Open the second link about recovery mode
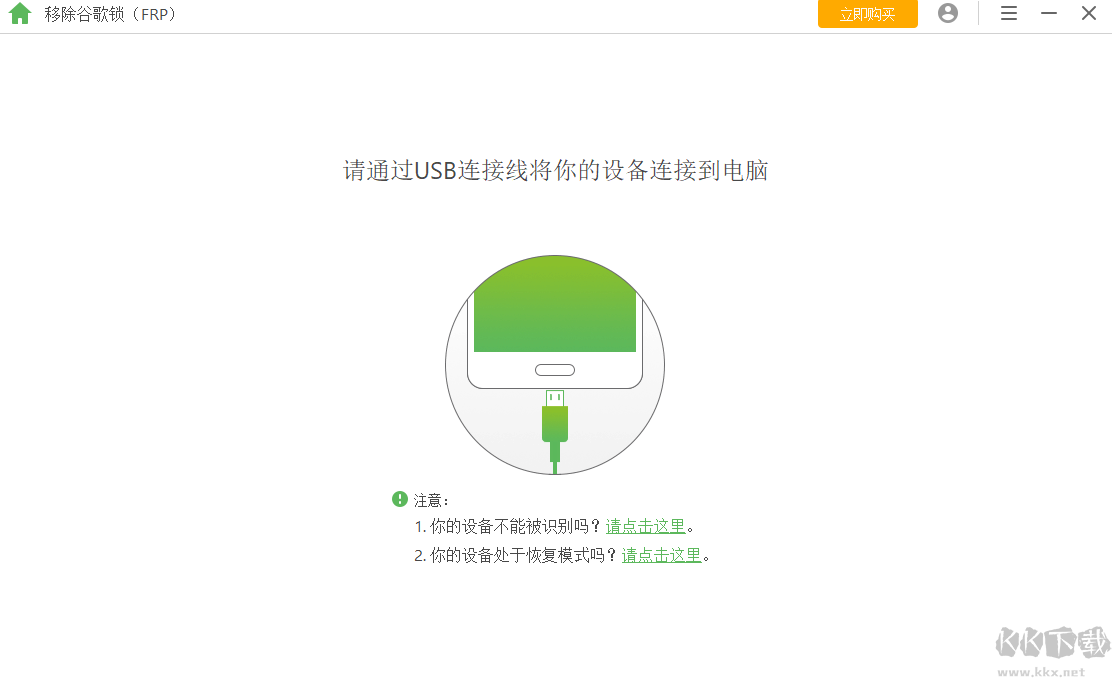This screenshot has height=679, width=1112. coord(662,555)
